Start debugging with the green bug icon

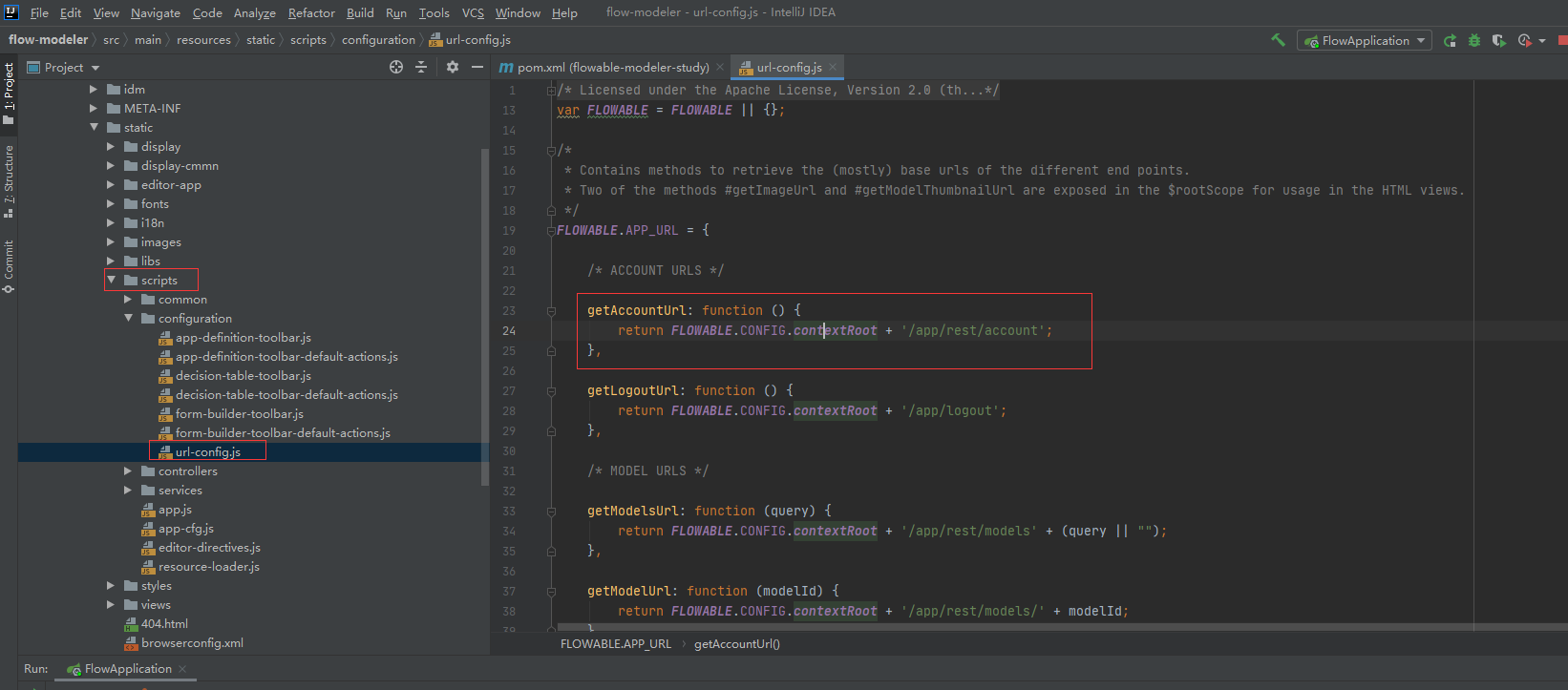[1474, 40]
